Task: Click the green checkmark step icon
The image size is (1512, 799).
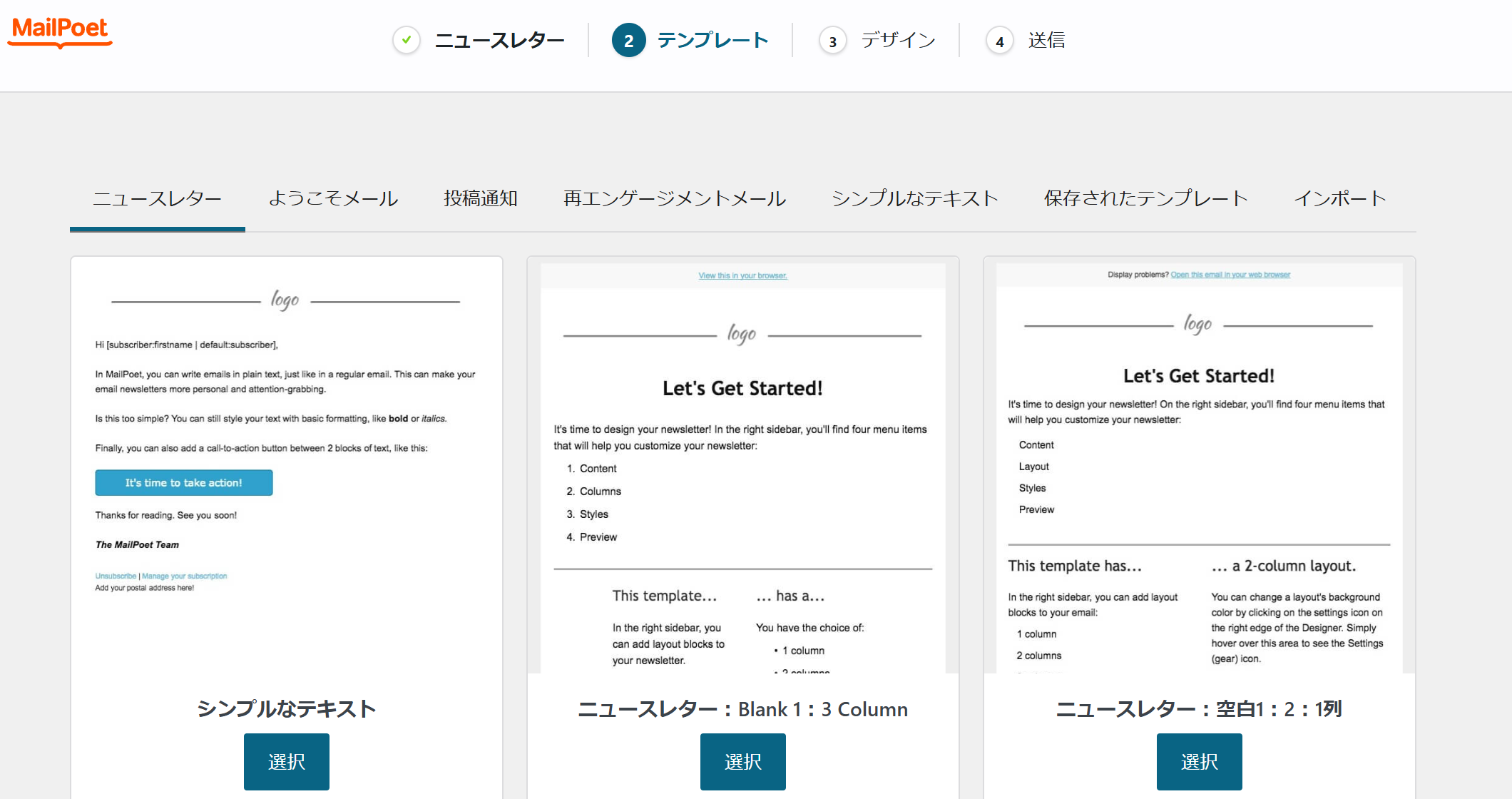Action: point(407,40)
